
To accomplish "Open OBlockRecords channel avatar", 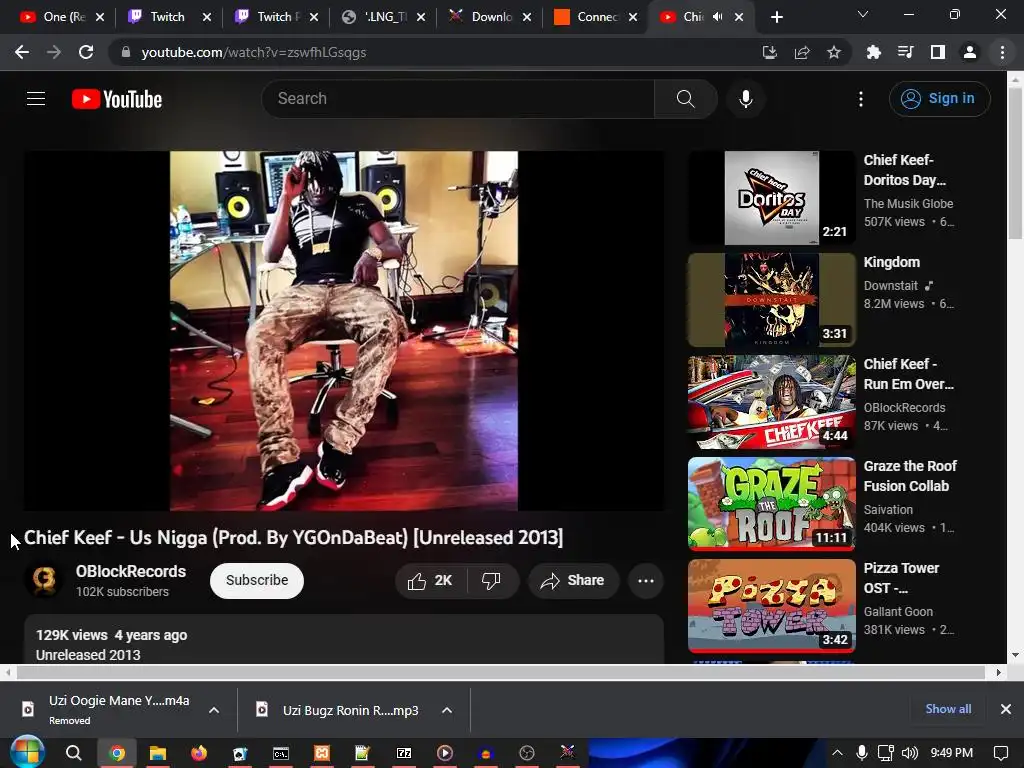I will [x=44, y=580].
